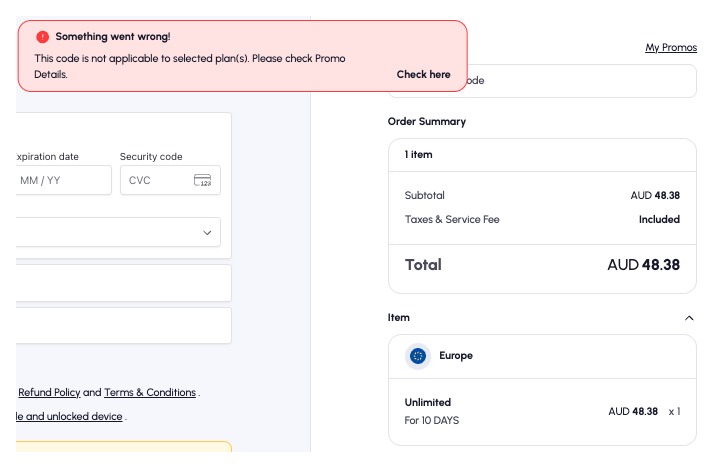Click the Europe plan name
The height and width of the screenshot is (468, 718).
(456, 356)
